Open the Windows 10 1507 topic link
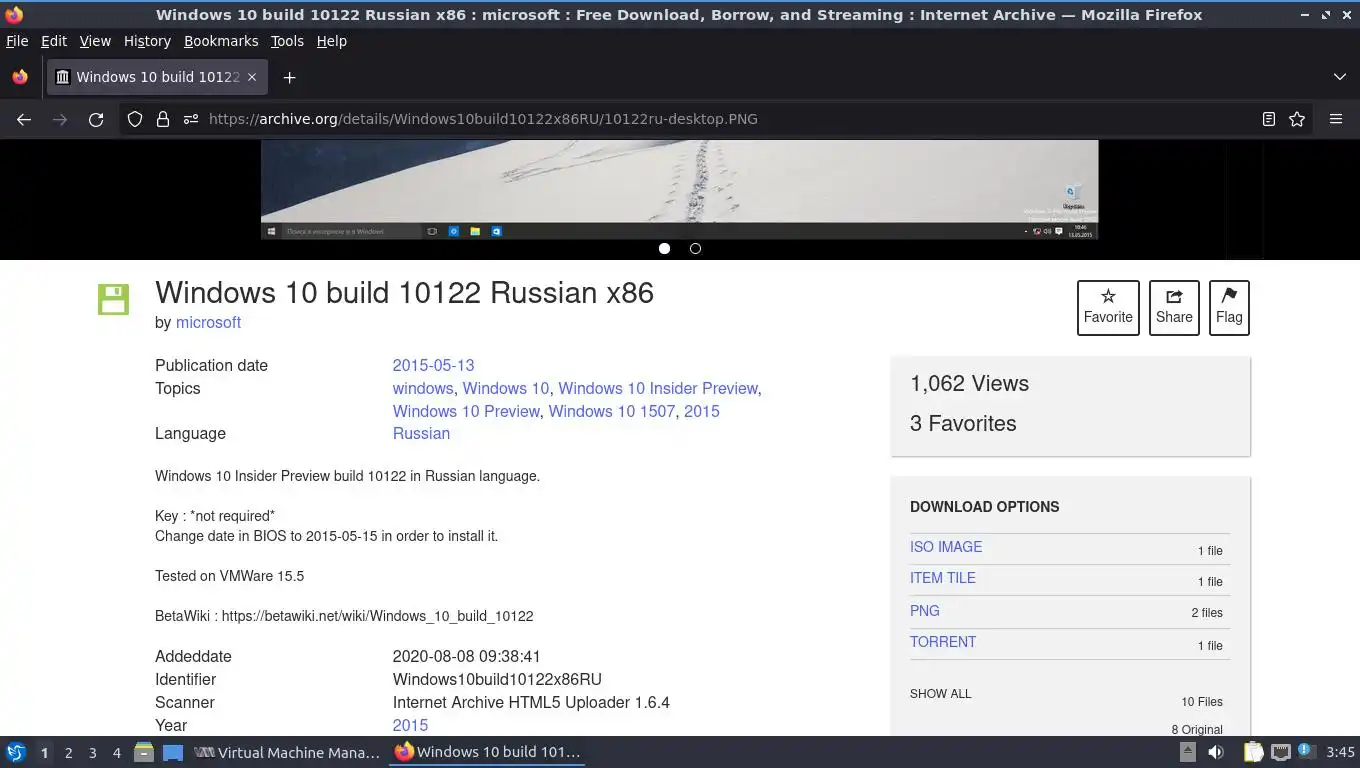The width and height of the screenshot is (1360, 768). pos(612,411)
